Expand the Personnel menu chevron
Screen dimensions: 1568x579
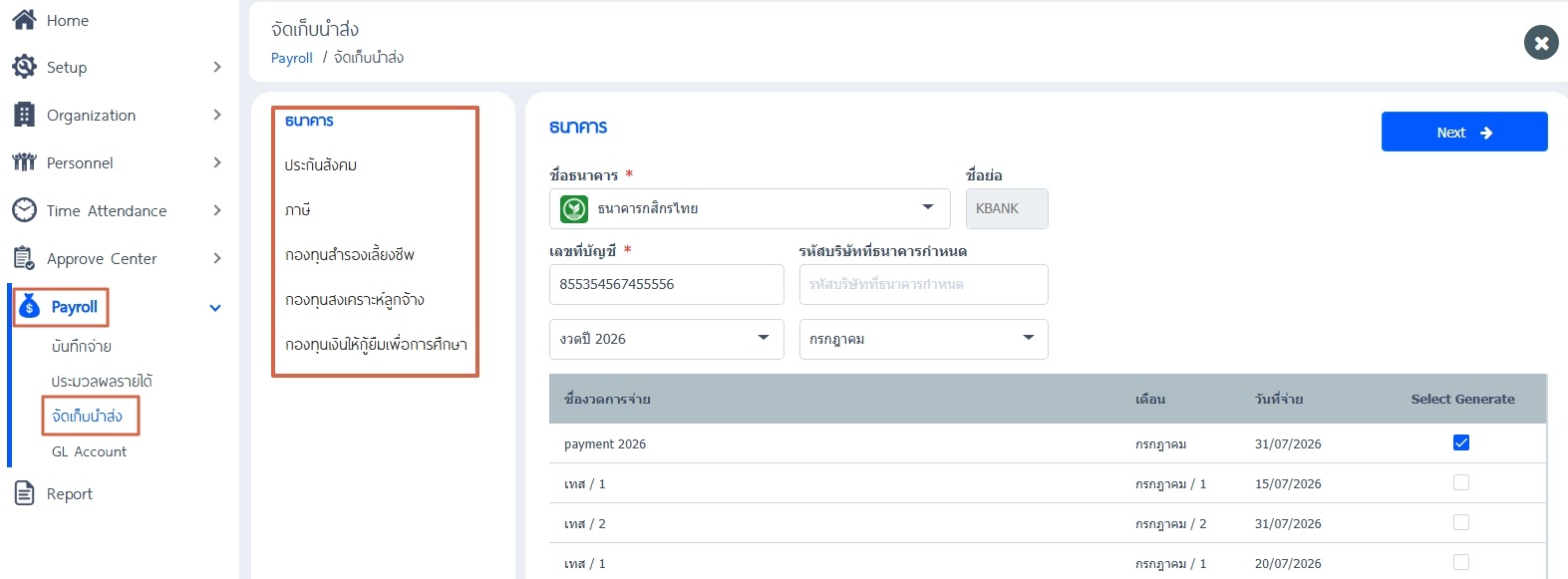pos(217,162)
